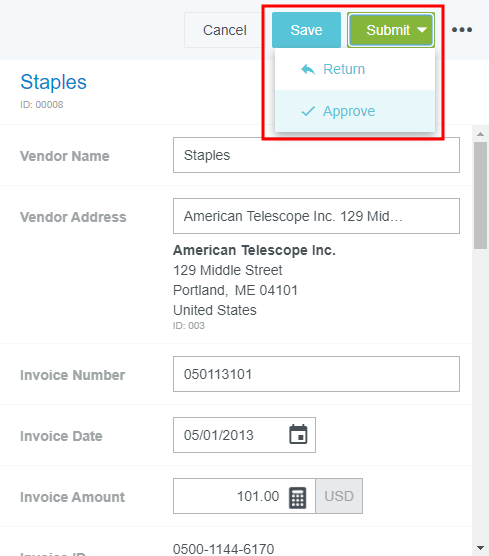This screenshot has width=489, height=556.
Task: Click the Cancel button
Action: coord(225,30)
